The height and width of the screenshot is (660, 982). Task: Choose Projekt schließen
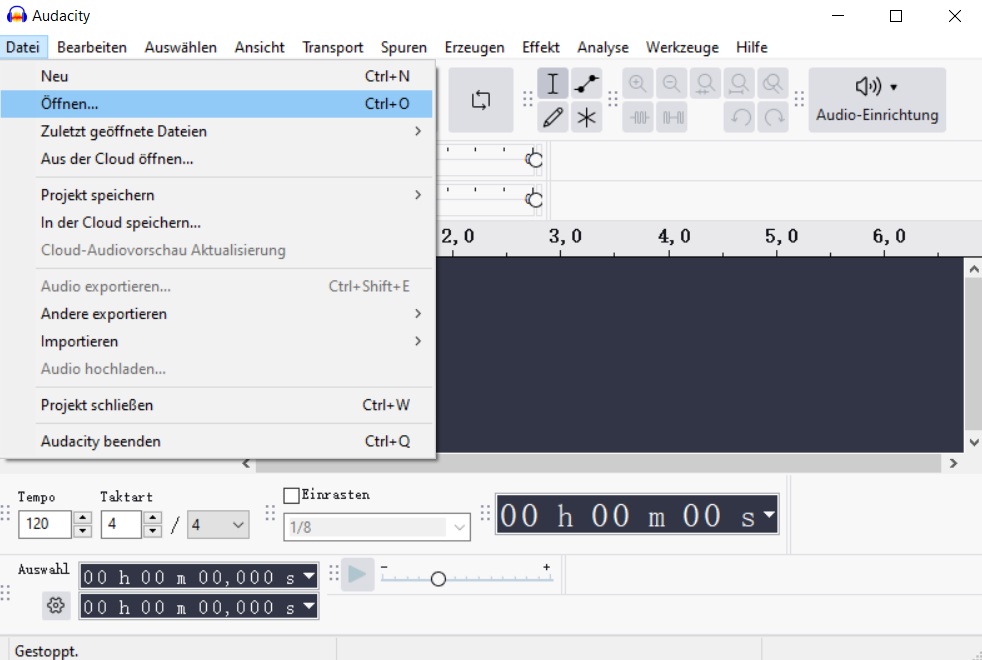click(217, 405)
